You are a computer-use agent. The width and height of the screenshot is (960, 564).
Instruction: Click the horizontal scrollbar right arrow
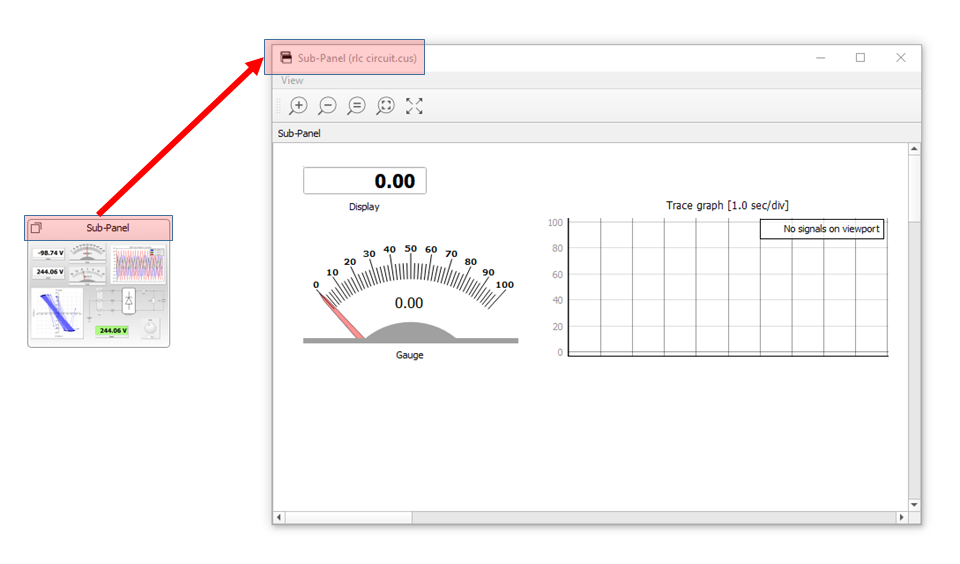[901, 517]
